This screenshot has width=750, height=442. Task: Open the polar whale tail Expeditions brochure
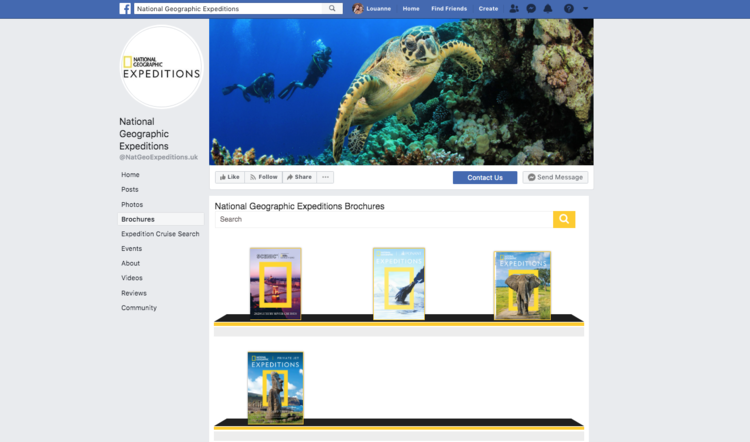[x=399, y=284]
